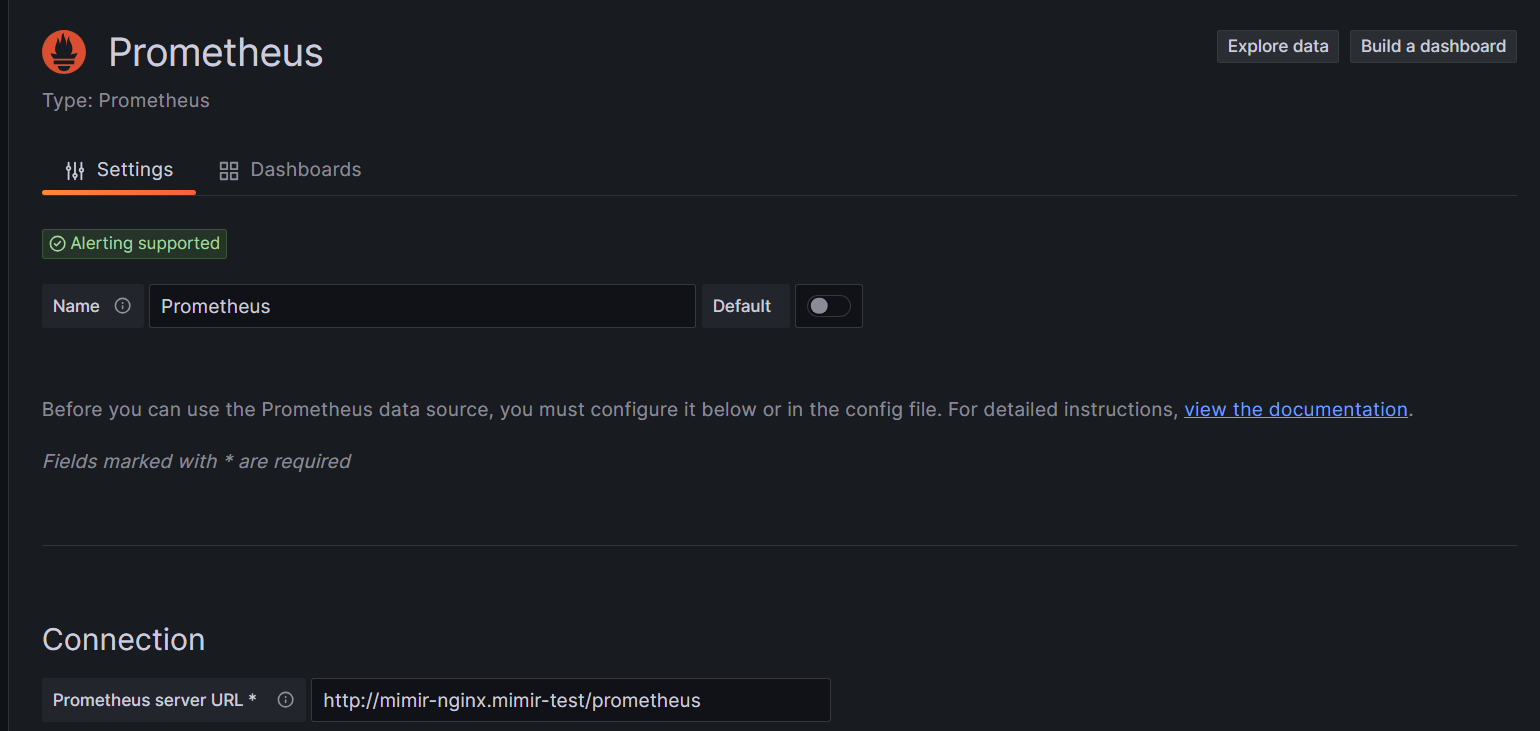This screenshot has height=731, width=1540.
Task: Click the info icon beside Name label
Action: tap(123, 306)
